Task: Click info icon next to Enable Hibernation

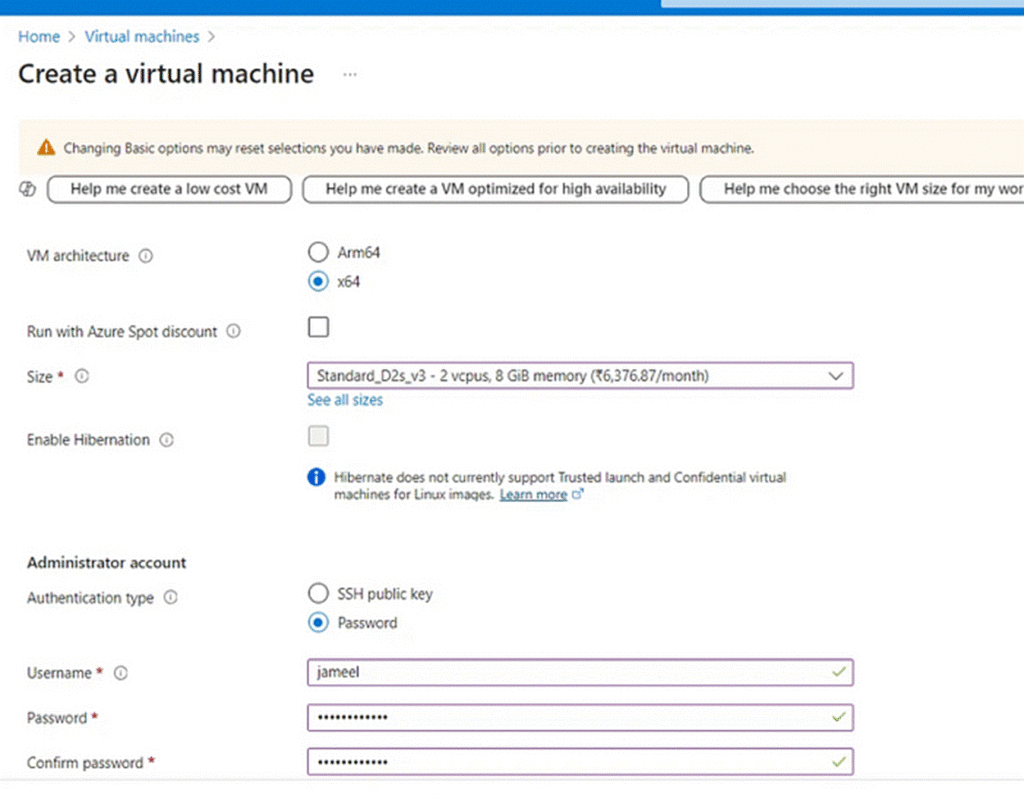Action: (167, 440)
